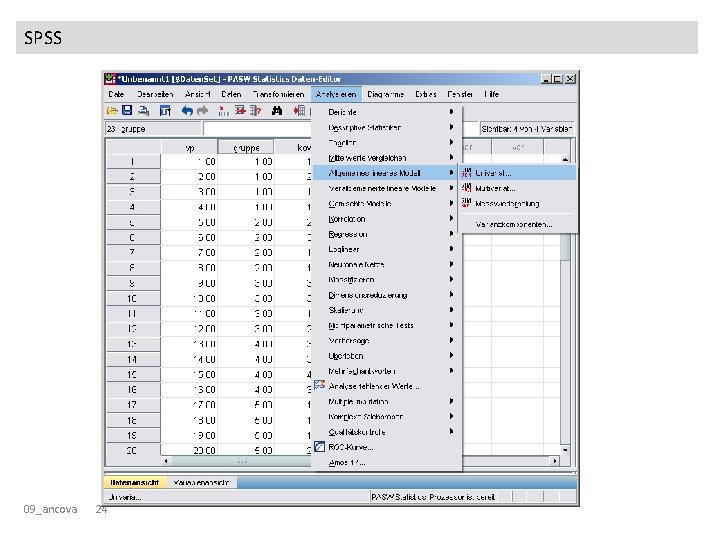Select Nichtparametrische Tests menu entry
Image resolution: width=720 pixels, height=540 pixels.
tap(385, 325)
